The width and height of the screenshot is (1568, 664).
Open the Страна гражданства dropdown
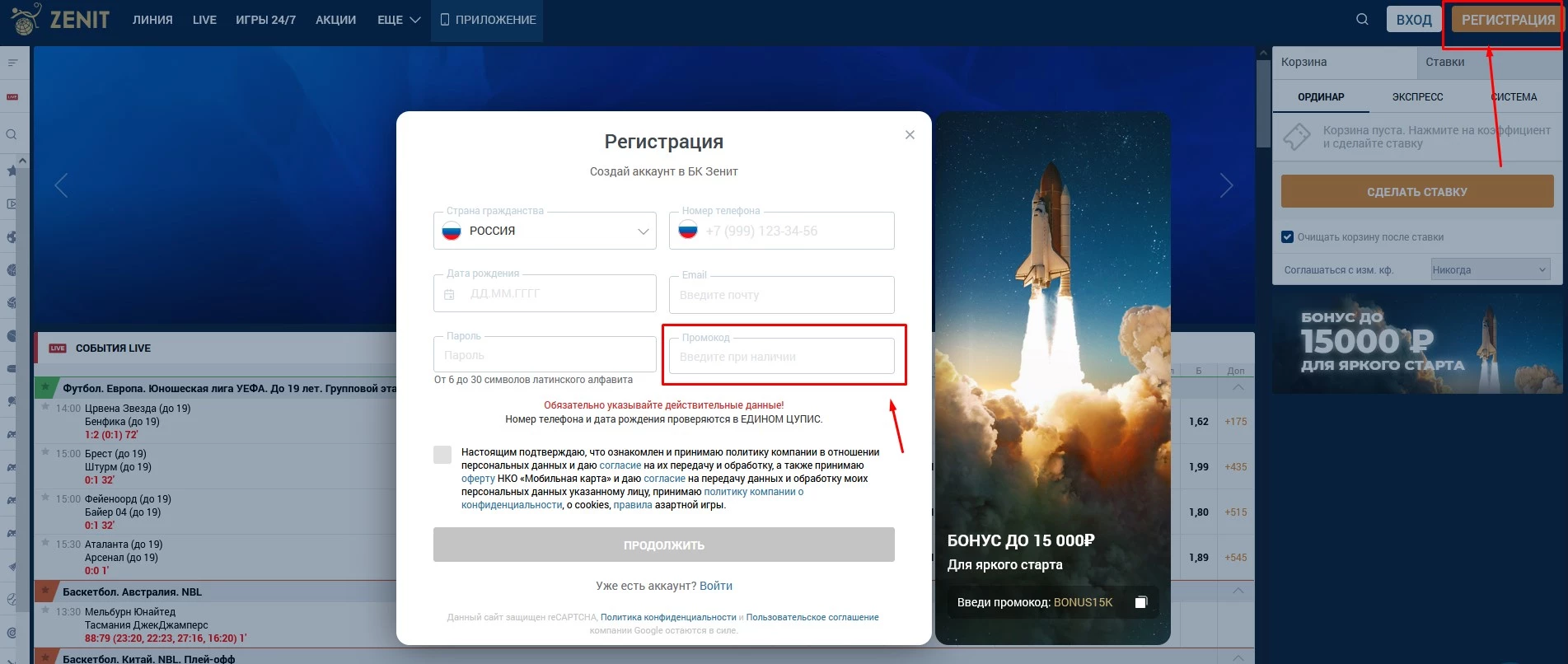click(x=545, y=231)
